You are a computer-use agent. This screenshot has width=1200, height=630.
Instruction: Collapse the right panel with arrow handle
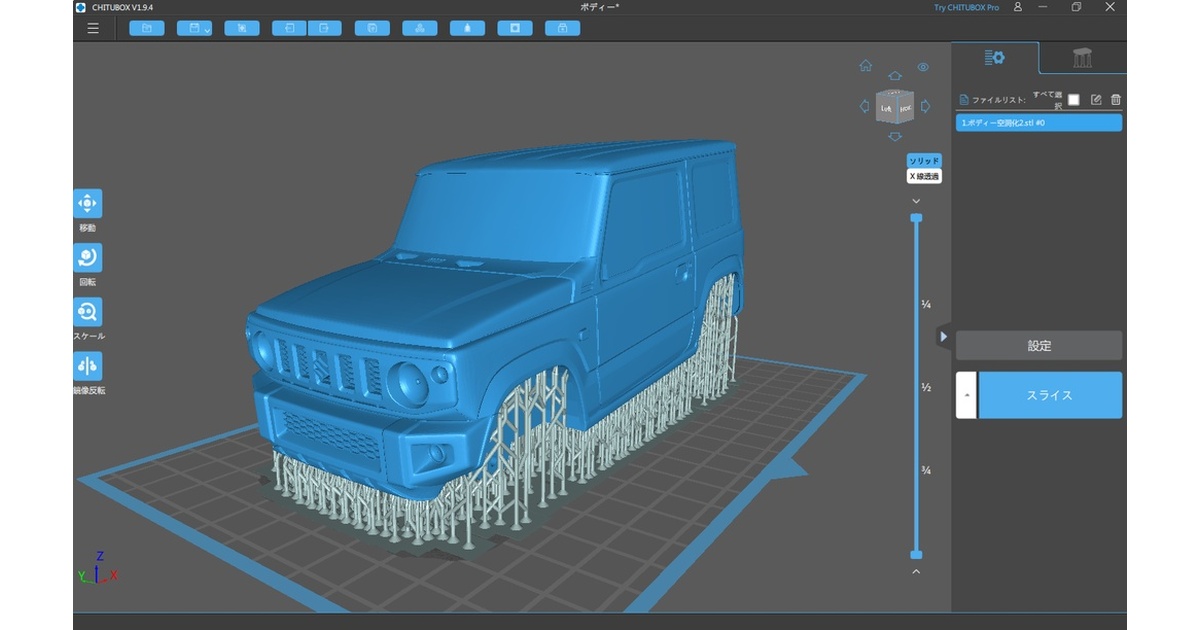pyautogui.click(x=943, y=337)
